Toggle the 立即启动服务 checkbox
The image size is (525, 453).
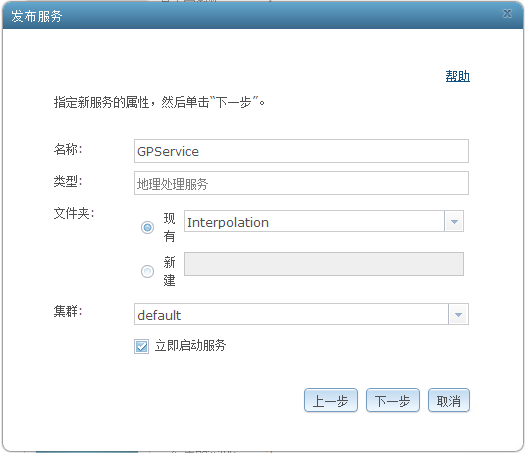tap(141, 346)
